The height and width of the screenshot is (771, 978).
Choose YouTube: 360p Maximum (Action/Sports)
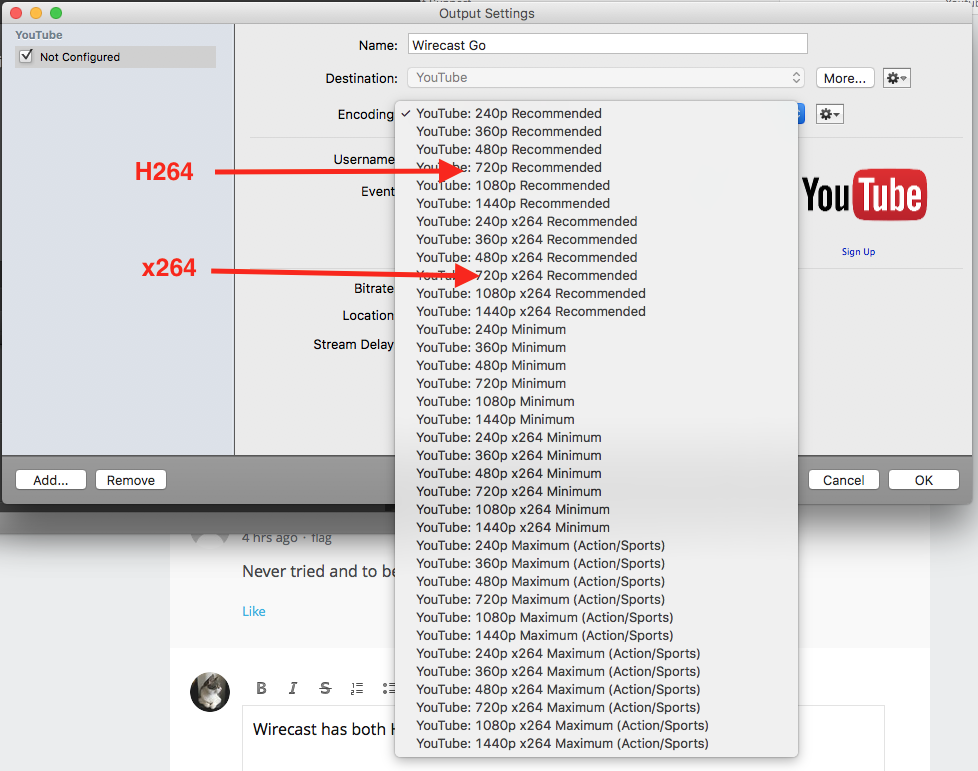pos(596,564)
